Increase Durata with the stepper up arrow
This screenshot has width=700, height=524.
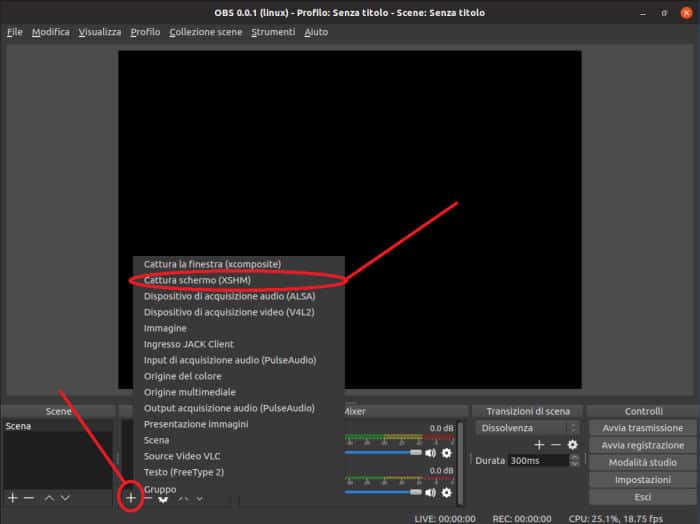(x=575, y=457)
